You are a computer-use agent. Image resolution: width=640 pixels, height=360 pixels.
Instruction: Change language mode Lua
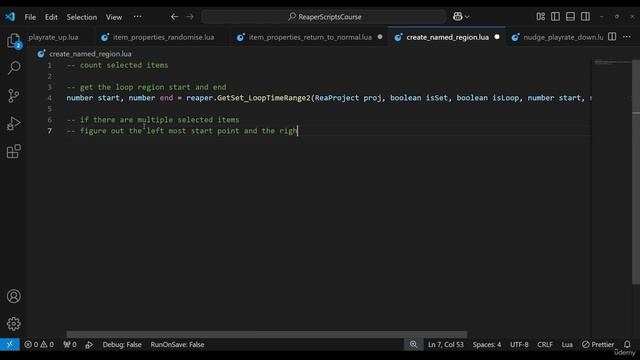pos(567,344)
